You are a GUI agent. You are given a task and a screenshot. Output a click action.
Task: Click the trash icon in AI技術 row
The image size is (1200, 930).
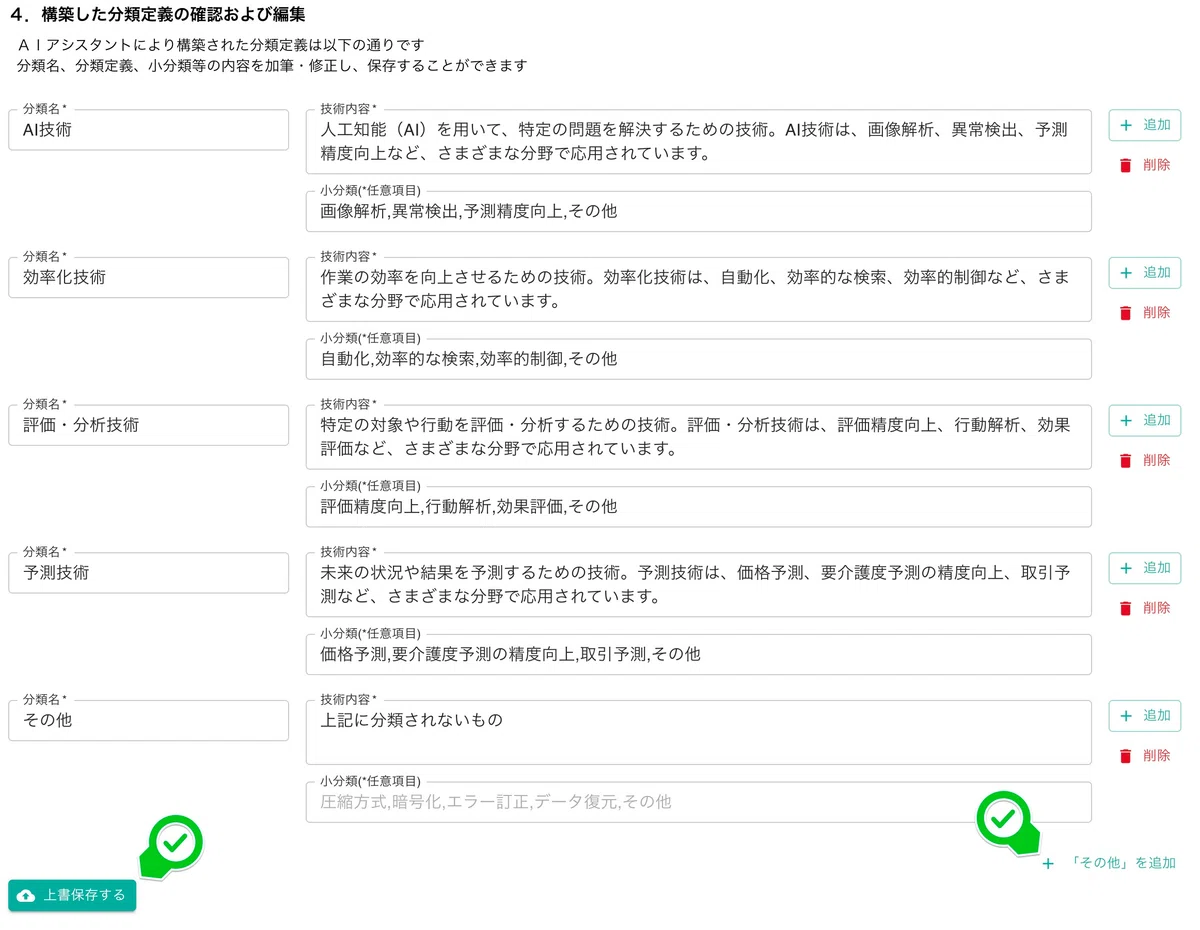coord(1126,166)
